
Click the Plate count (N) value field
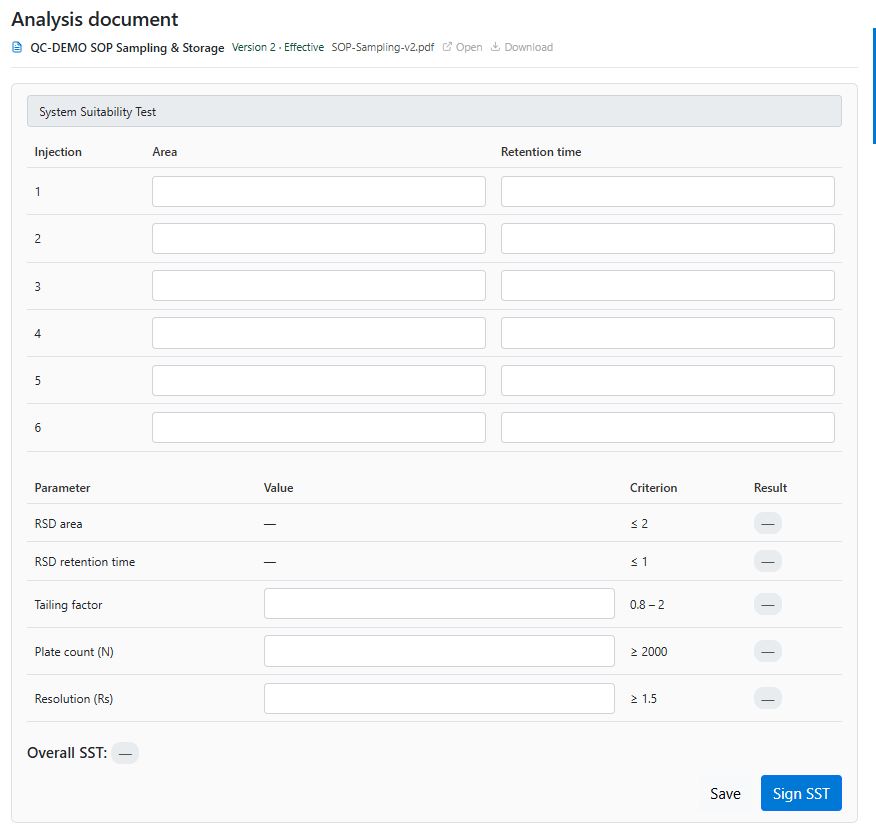439,651
